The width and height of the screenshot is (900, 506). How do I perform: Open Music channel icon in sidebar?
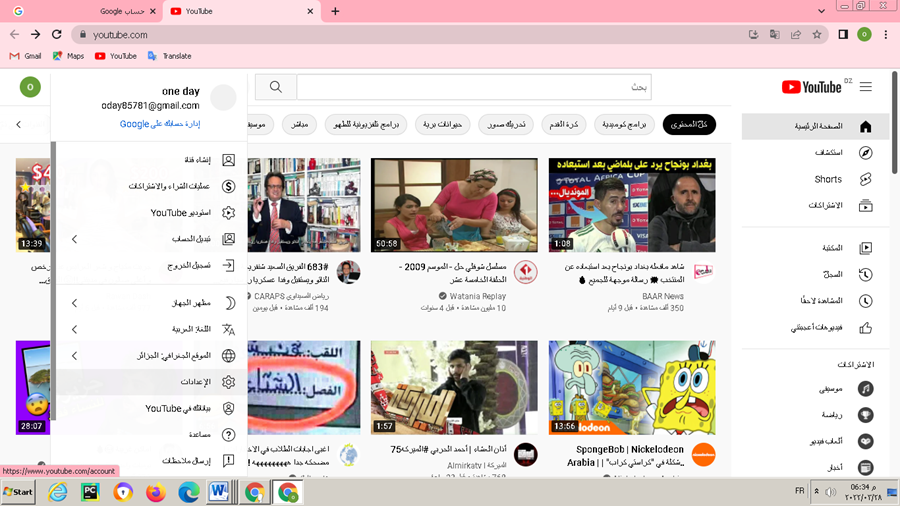[x=866, y=388]
